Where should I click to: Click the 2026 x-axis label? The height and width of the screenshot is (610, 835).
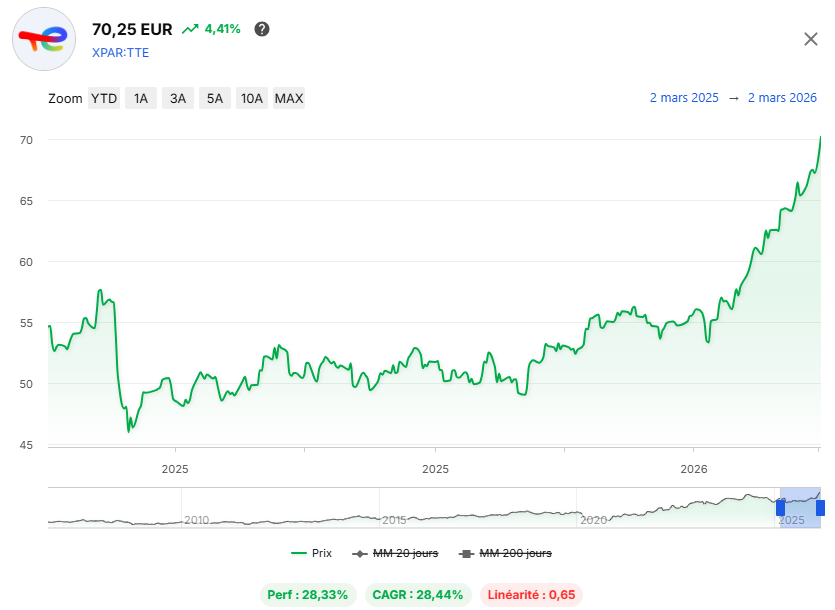pyautogui.click(x=694, y=469)
